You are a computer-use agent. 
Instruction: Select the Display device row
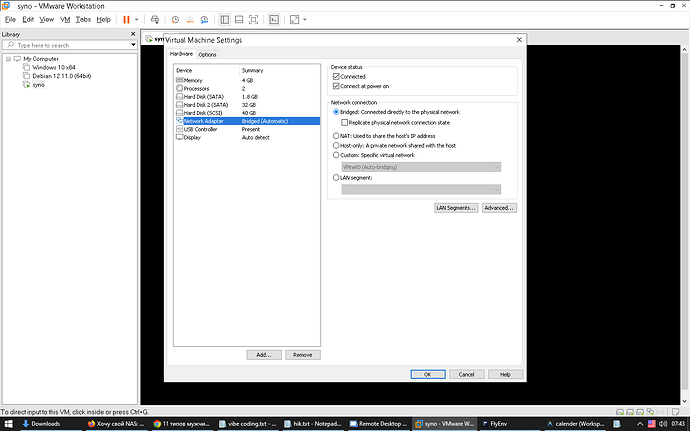[247, 137]
